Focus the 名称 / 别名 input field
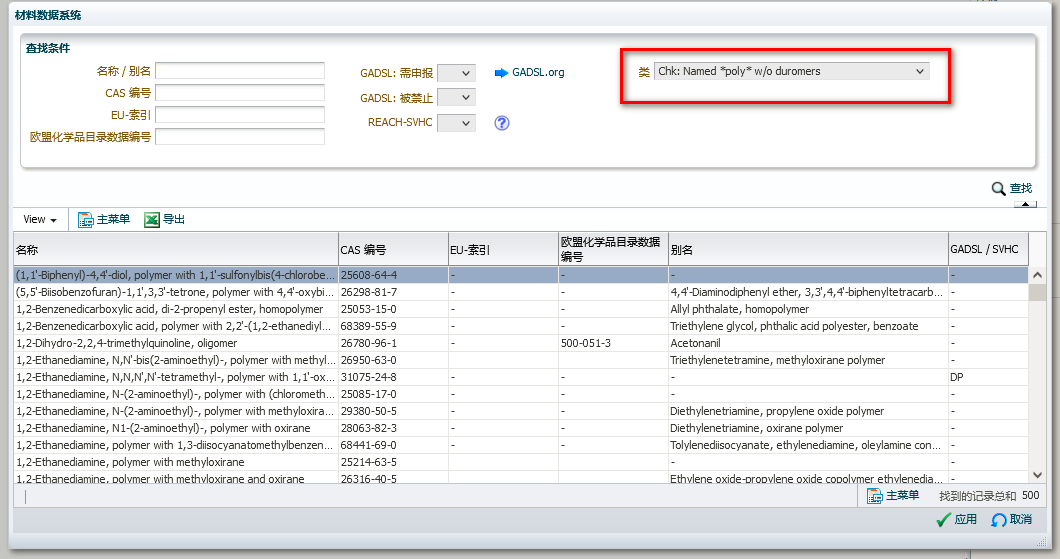 coord(240,71)
